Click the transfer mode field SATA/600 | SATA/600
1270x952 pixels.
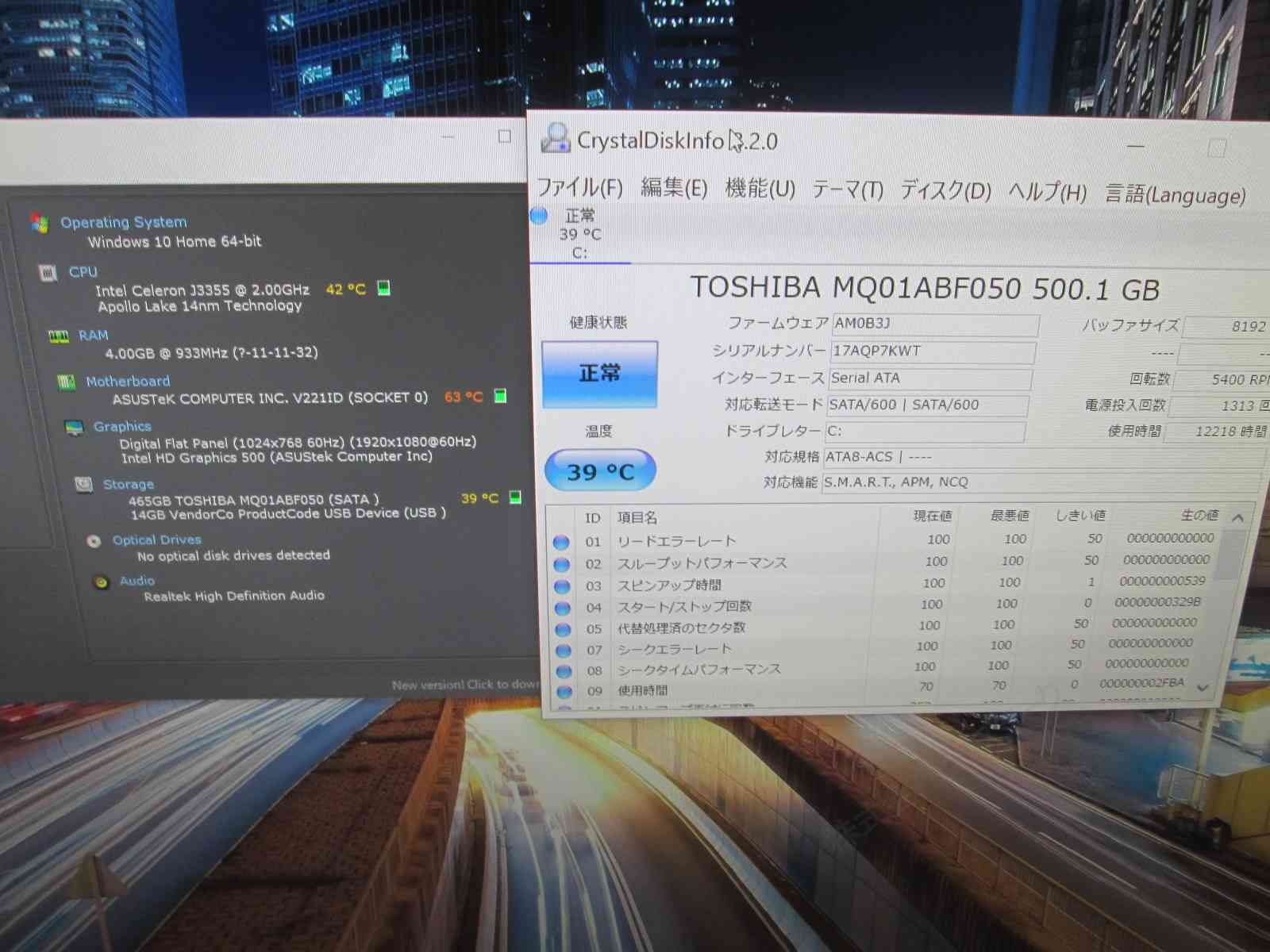click(928, 405)
